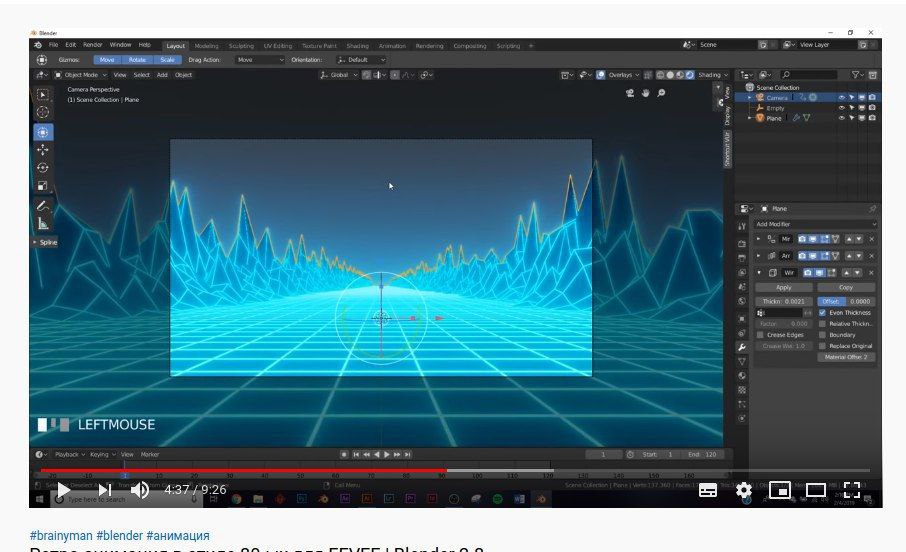Play the YouTube video
The width and height of the screenshot is (906, 552).
click(x=64, y=490)
